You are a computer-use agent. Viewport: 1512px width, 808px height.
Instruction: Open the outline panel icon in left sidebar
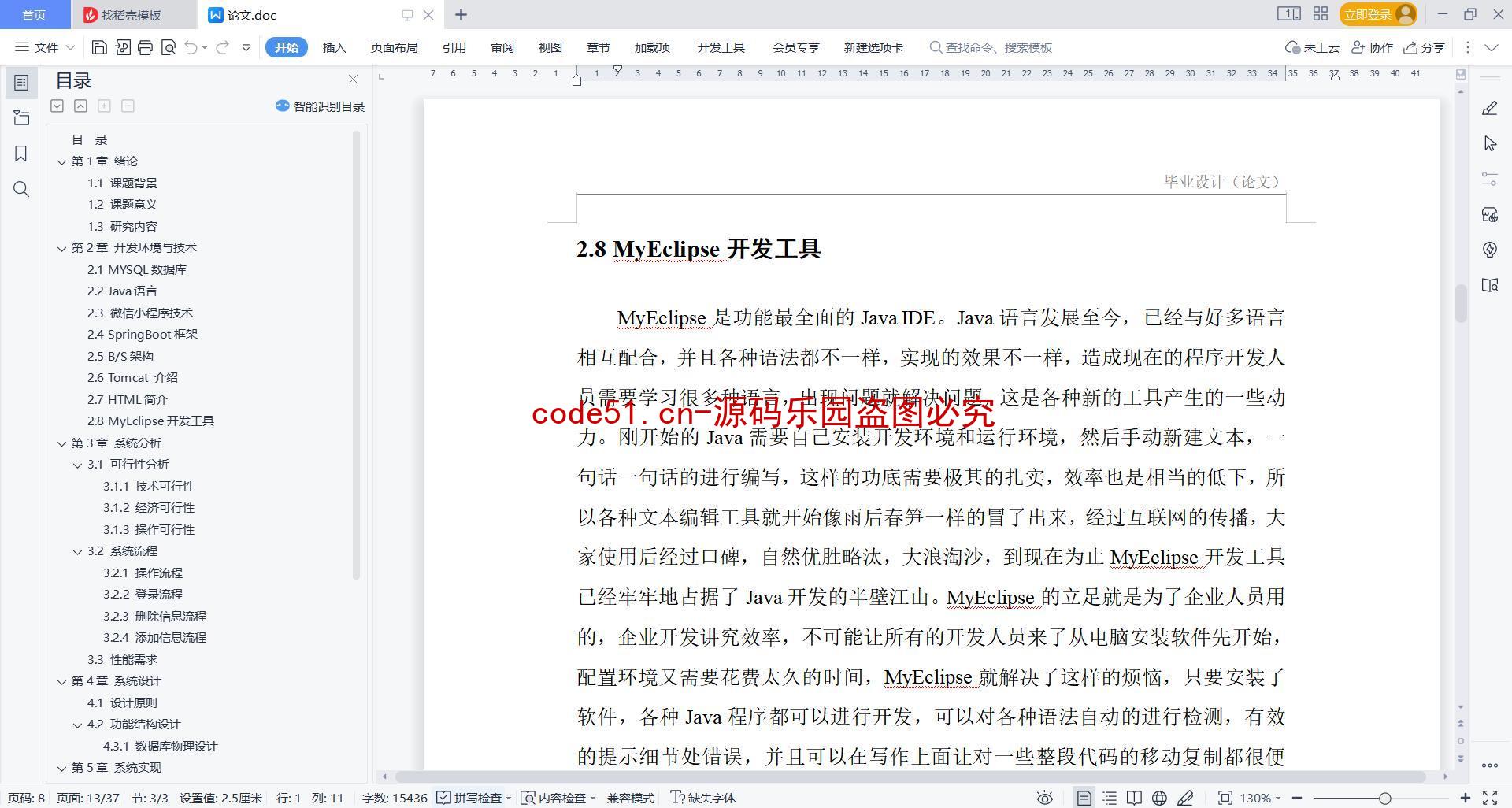coord(21,83)
